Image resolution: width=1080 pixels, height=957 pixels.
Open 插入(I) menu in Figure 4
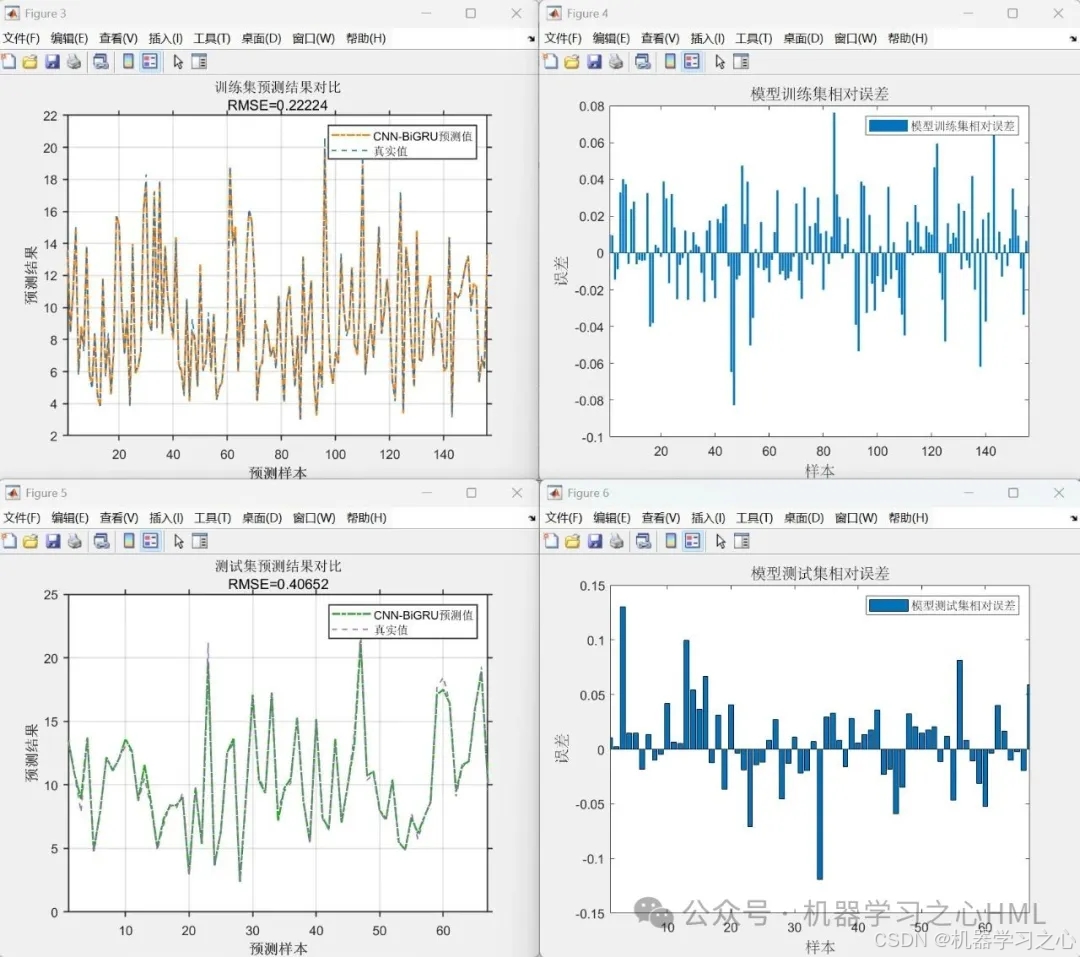point(707,39)
